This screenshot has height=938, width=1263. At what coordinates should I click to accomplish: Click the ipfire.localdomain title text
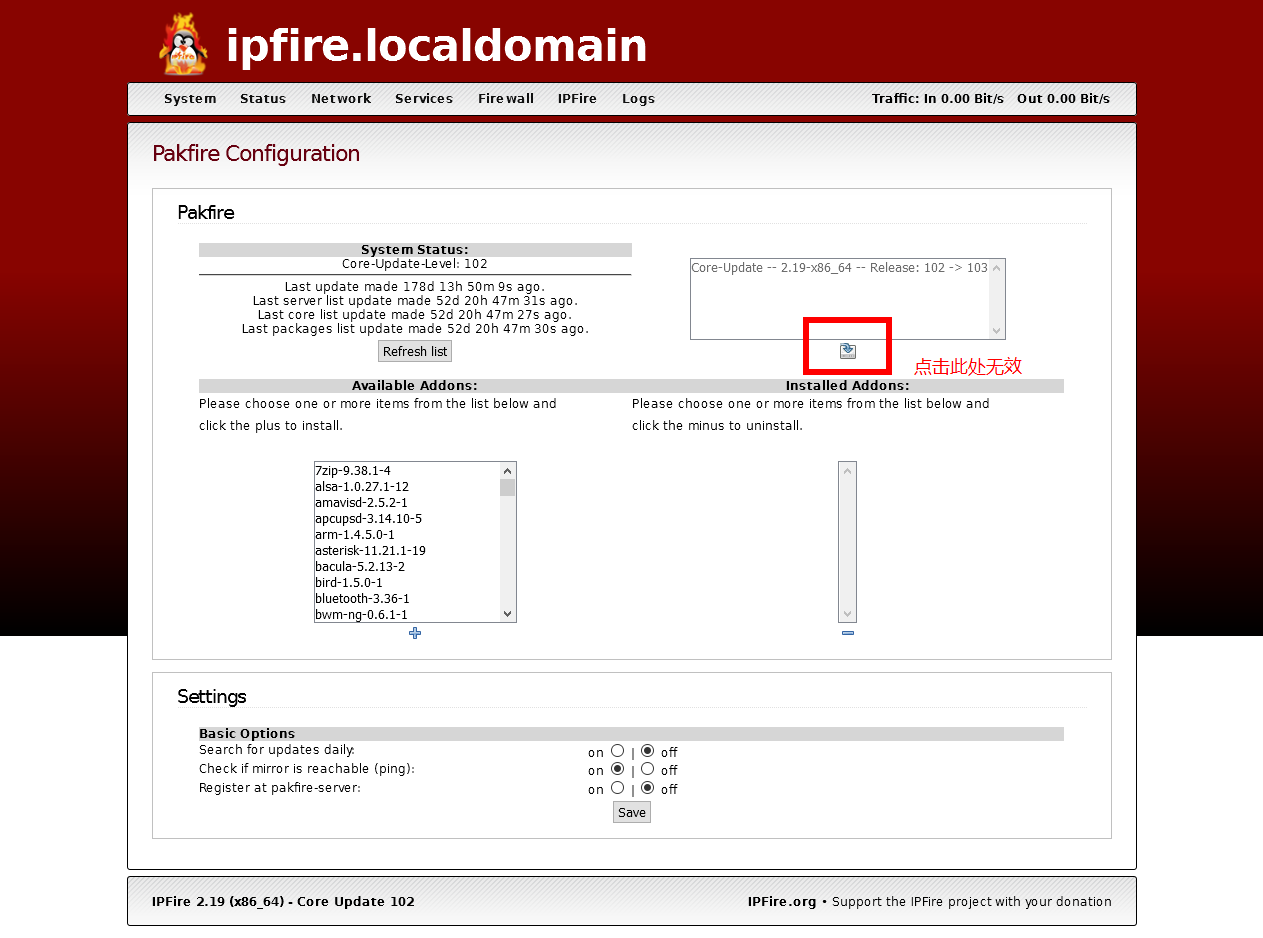(437, 46)
